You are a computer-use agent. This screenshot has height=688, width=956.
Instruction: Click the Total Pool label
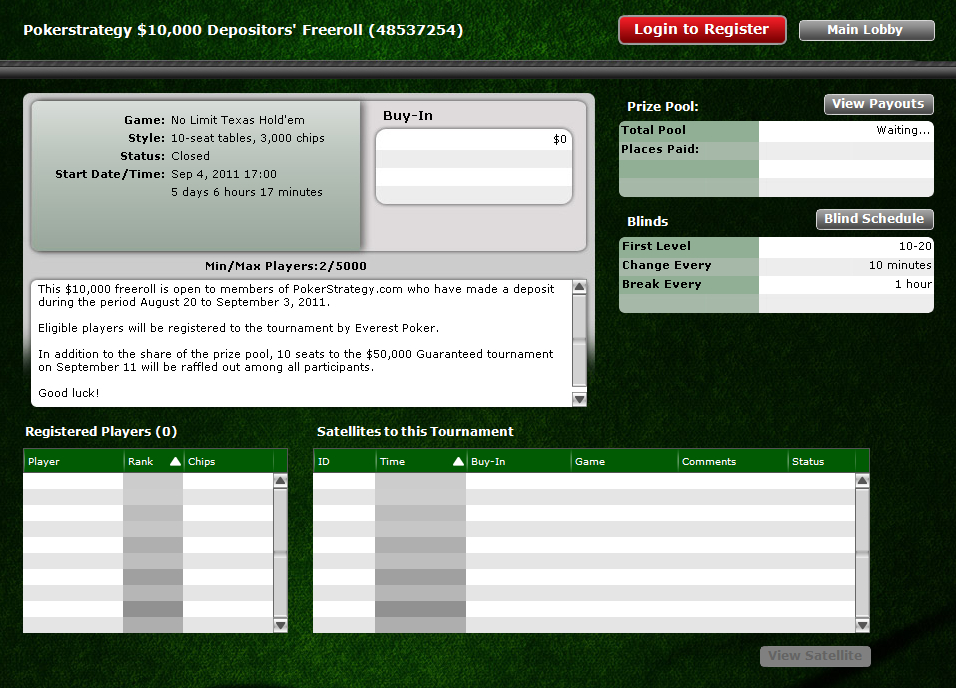pos(653,130)
